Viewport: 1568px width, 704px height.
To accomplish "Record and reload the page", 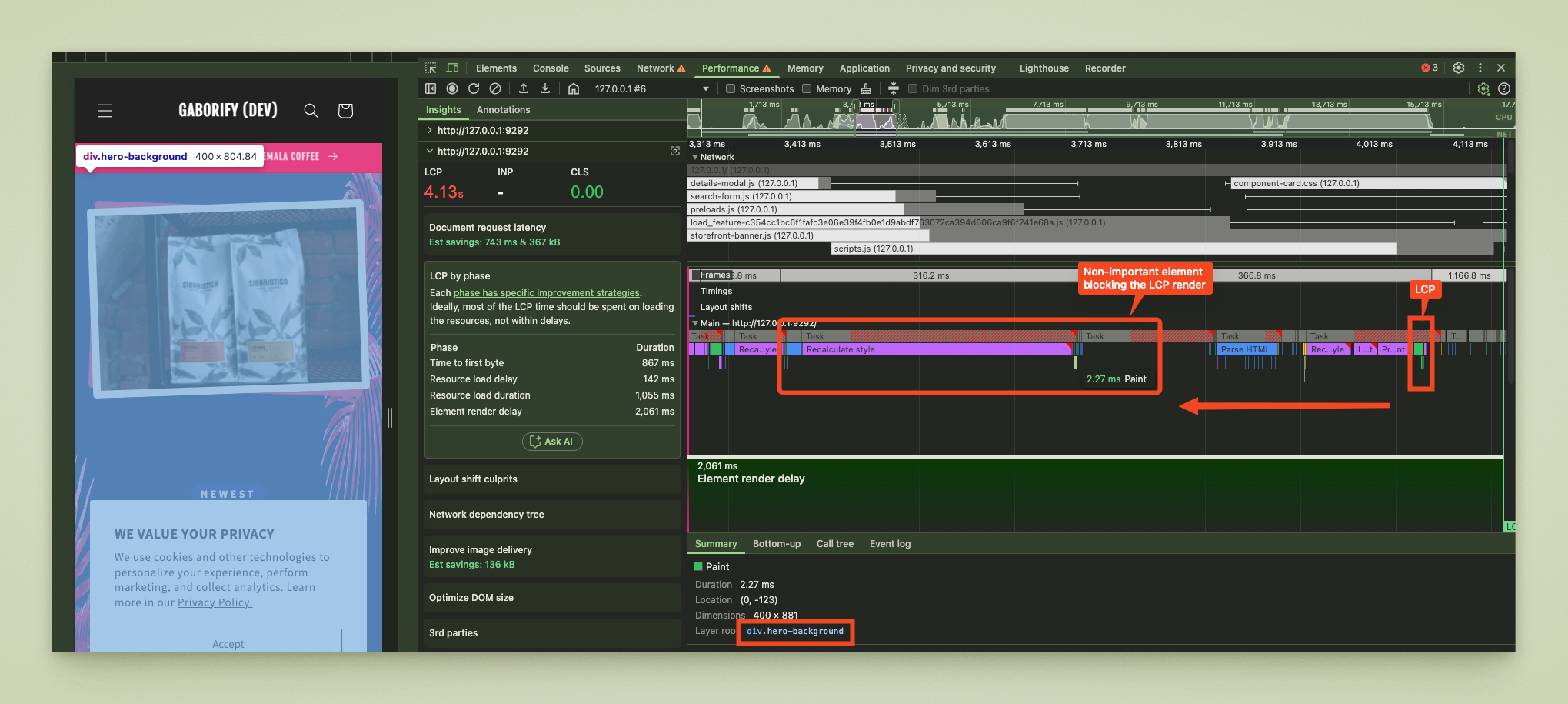I will pos(474,88).
